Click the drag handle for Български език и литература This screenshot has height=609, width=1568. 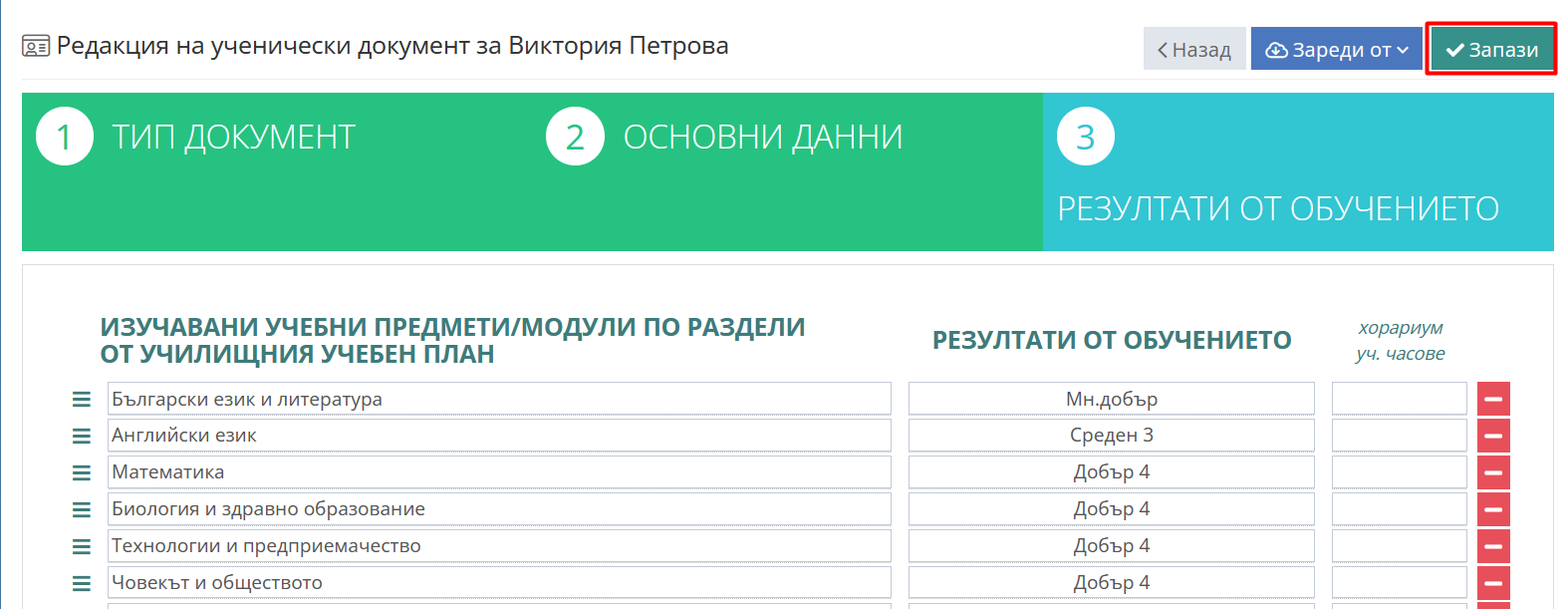tap(82, 399)
